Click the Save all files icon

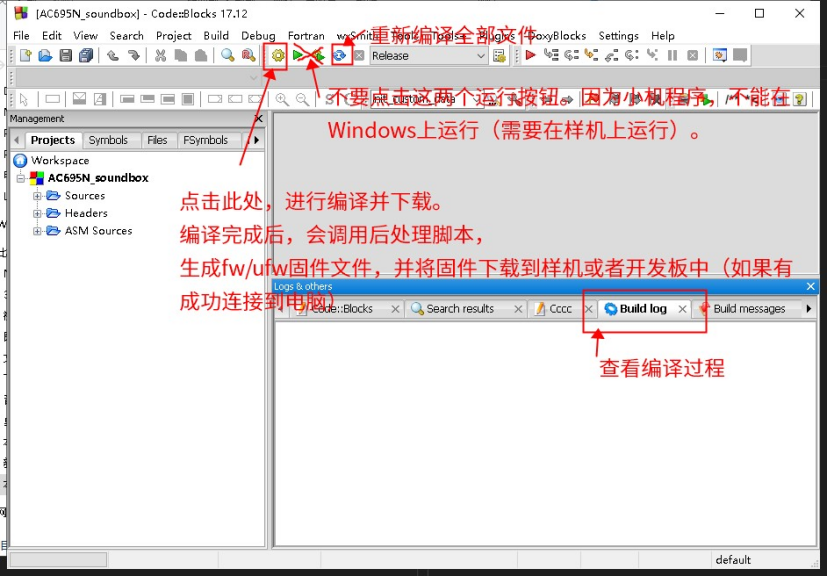click(x=86, y=55)
